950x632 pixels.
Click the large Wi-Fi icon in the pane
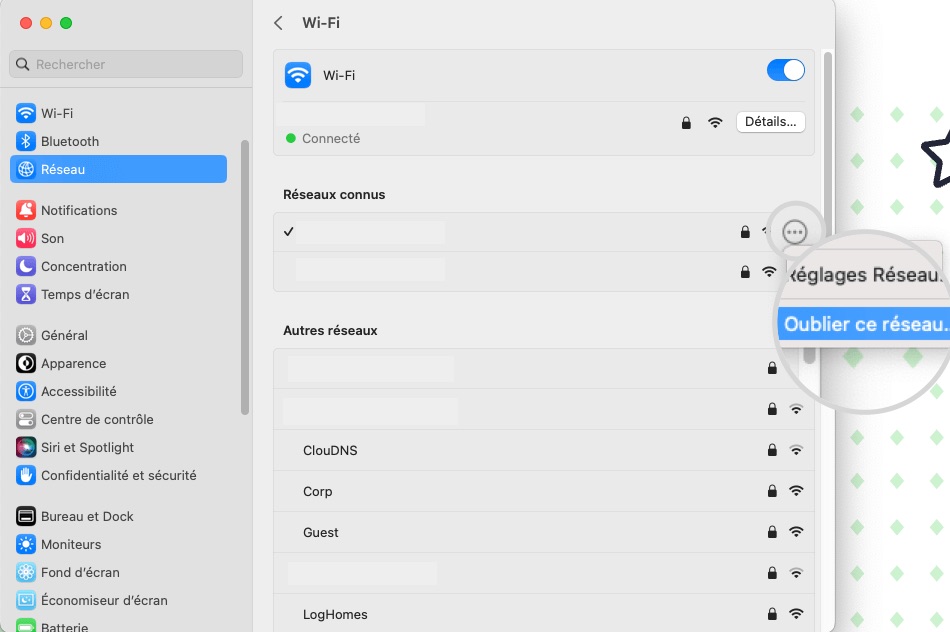pos(297,75)
